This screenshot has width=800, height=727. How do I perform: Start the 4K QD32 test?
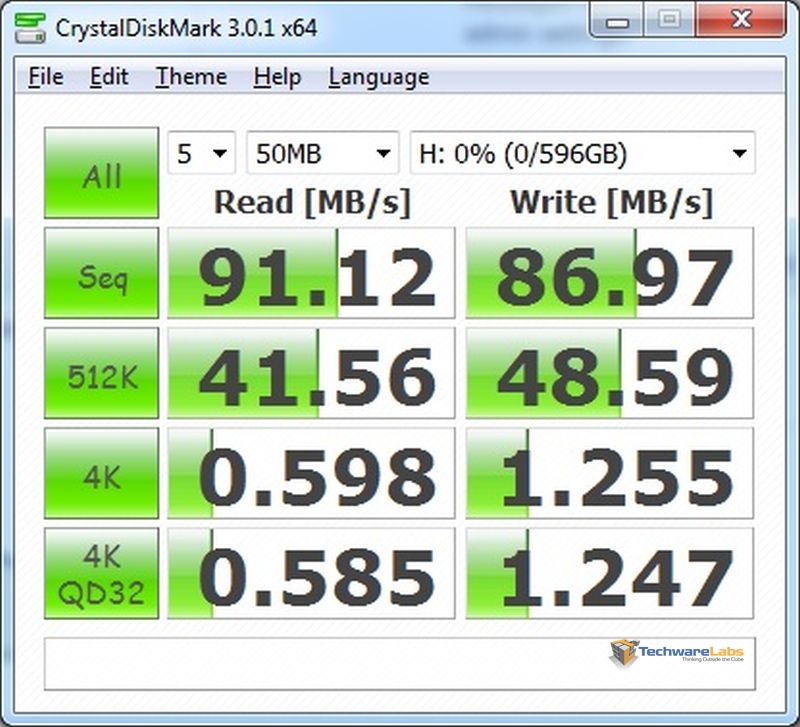102,574
